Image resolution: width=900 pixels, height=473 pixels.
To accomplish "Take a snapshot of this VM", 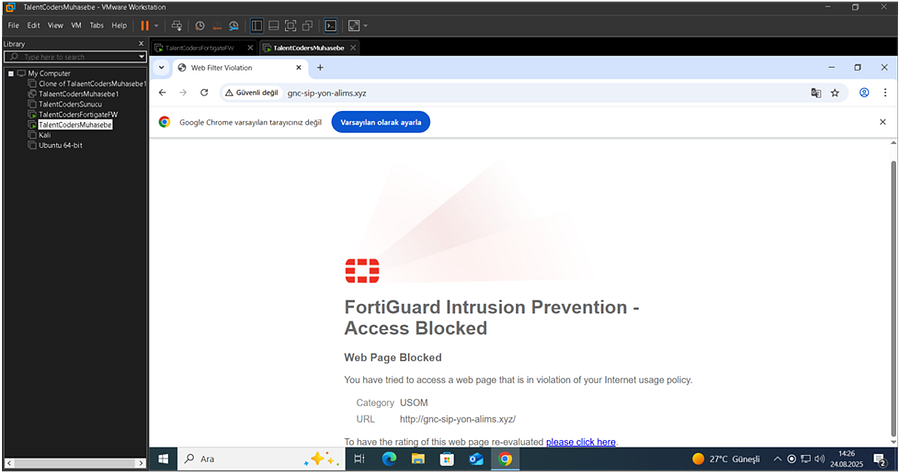I will coord(200,25).
